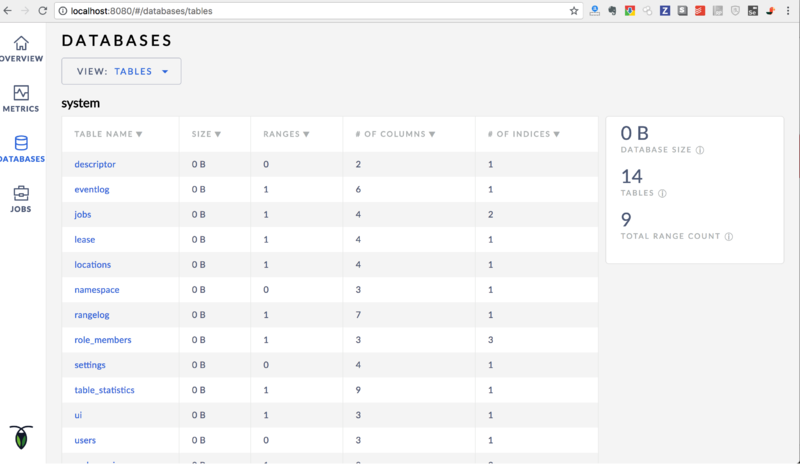The image size is (800, 464).
Task: Open the table_statistics table link
Action: pyautogui.click(x=104, y=390)
